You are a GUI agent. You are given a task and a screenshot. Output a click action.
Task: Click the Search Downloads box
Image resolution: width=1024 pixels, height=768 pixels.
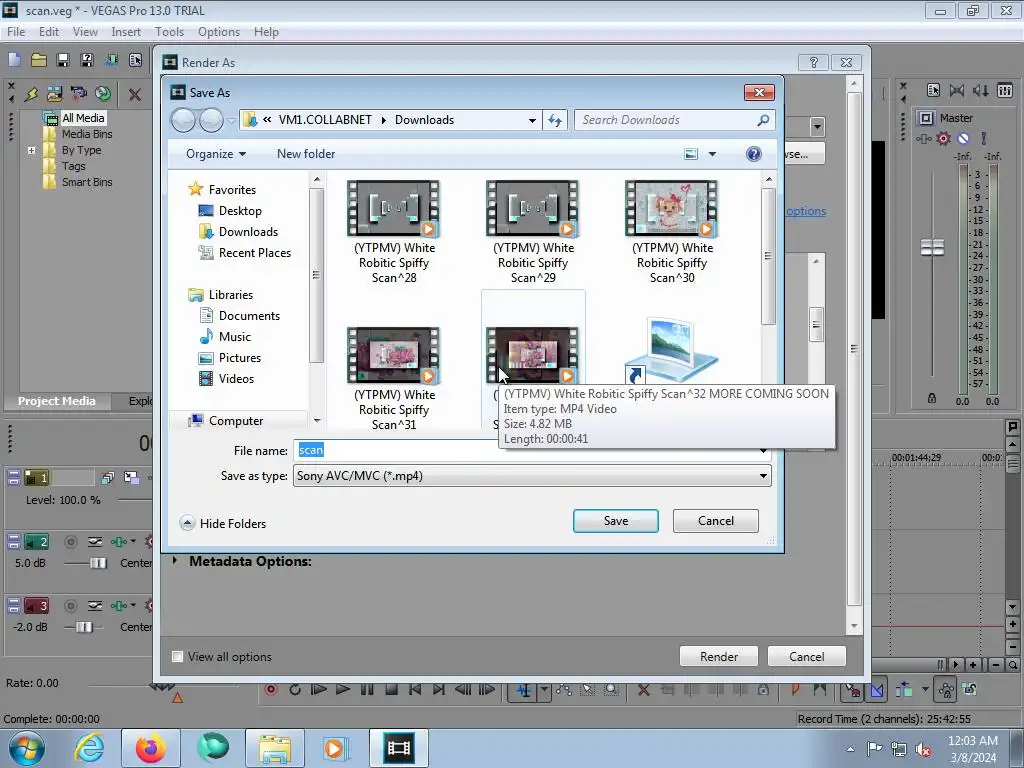click(x=675, y=120)
